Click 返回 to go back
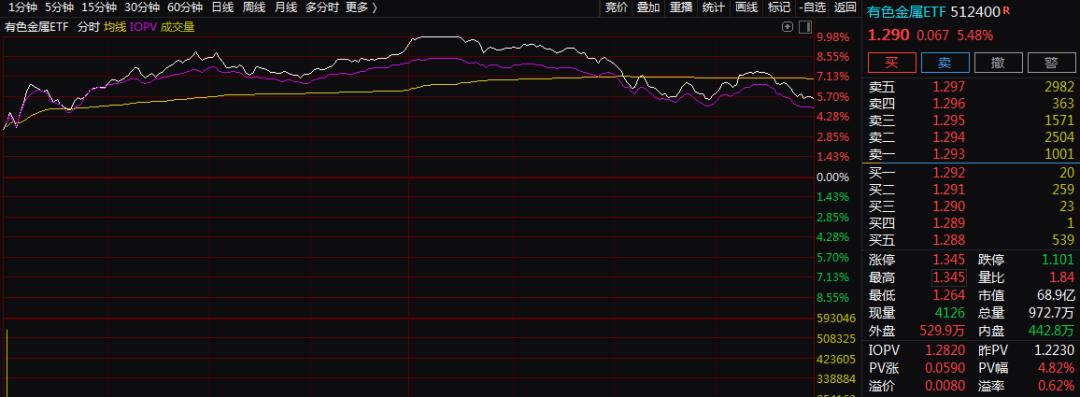Image resolution: width=1080 pixels, height=397 pixels. [x=845, y=8]
